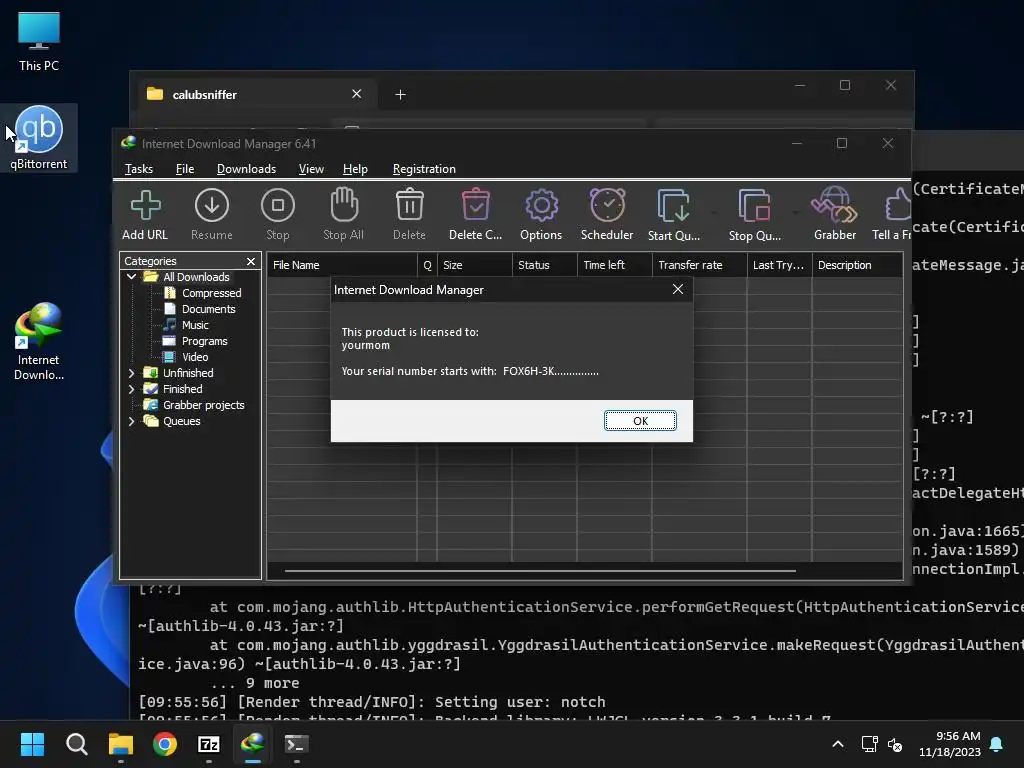Viewport: 1024px width, 768px height.
Task: Click the Q column header
Action: (427, 265)
